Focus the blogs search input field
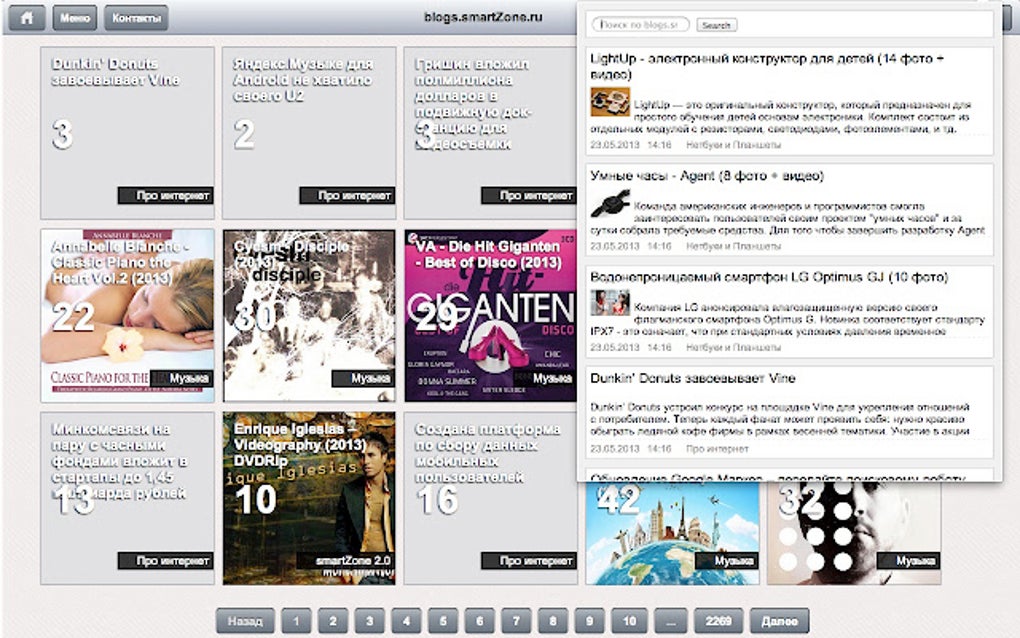This screenshot has width=1020, height=638. [640, 25]
